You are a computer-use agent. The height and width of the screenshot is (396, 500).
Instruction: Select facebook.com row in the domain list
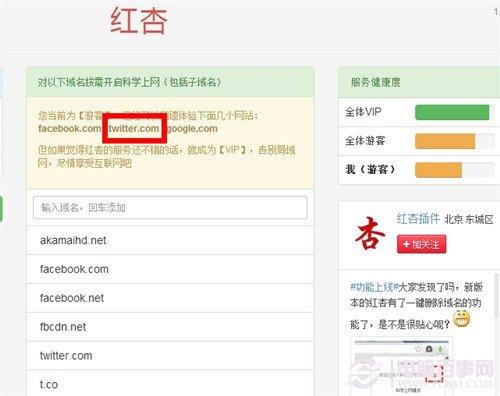tap(170, 269)
